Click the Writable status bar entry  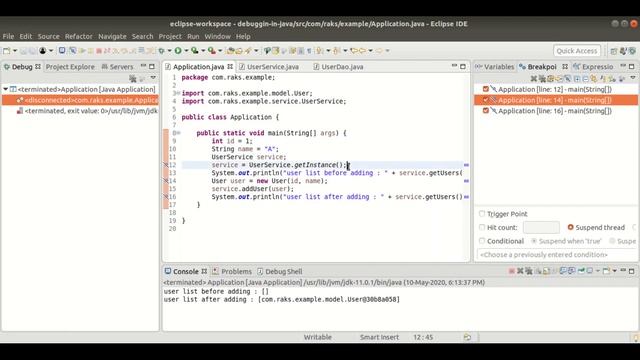coord(318,337)
